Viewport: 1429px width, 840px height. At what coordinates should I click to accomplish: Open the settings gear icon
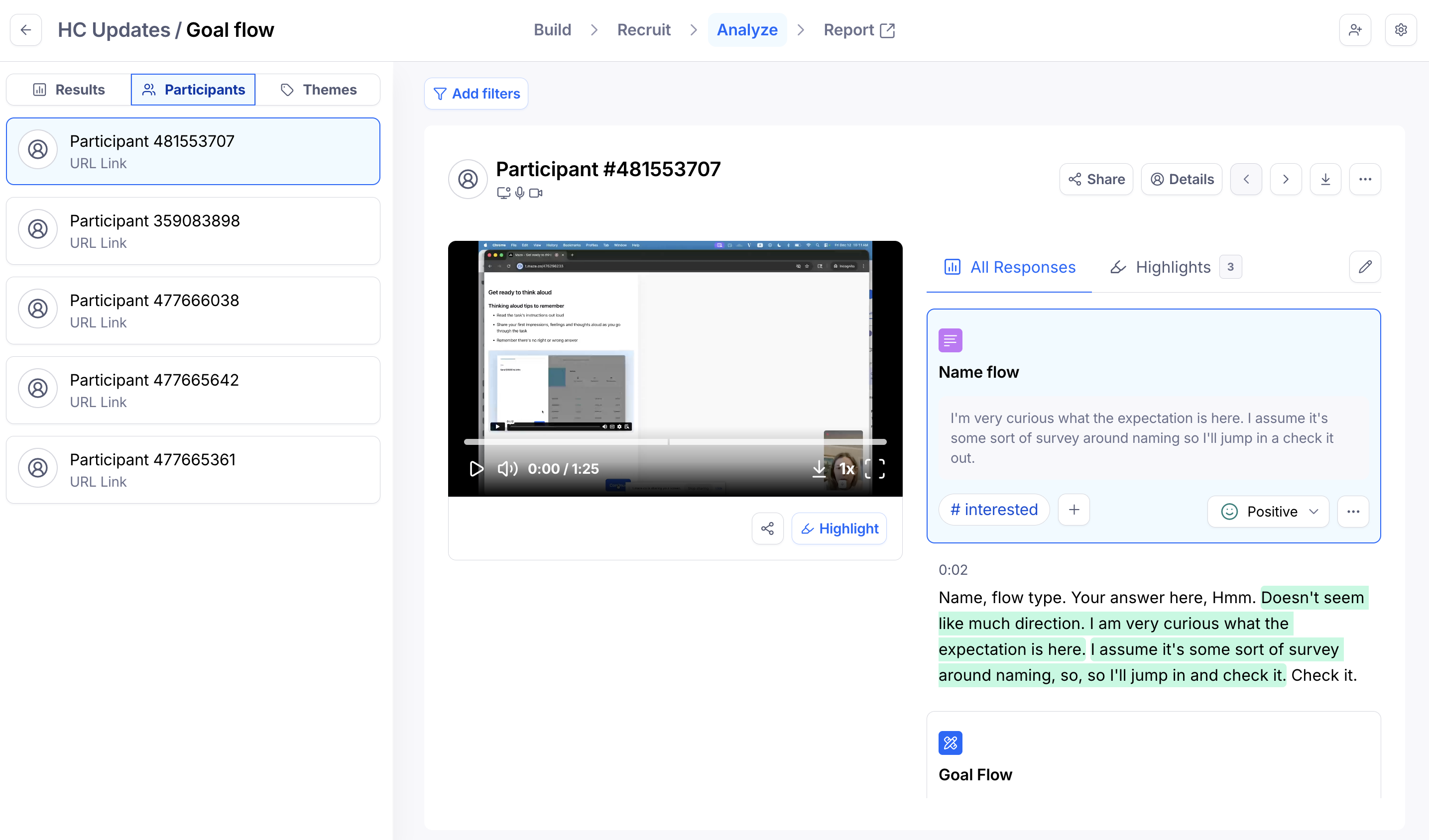1401,30
